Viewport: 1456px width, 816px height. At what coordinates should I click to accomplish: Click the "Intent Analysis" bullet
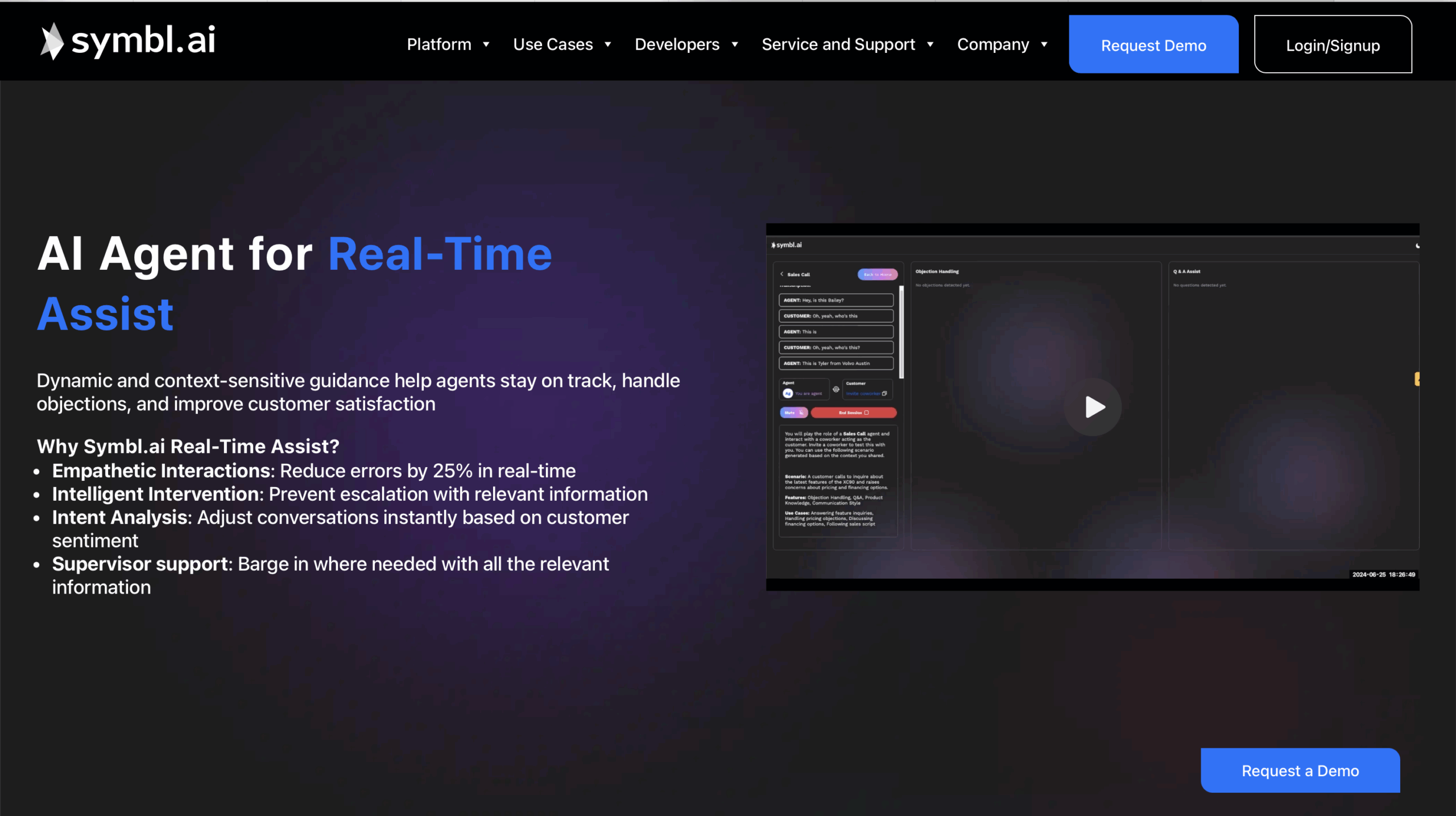click(x=341, y=529)
